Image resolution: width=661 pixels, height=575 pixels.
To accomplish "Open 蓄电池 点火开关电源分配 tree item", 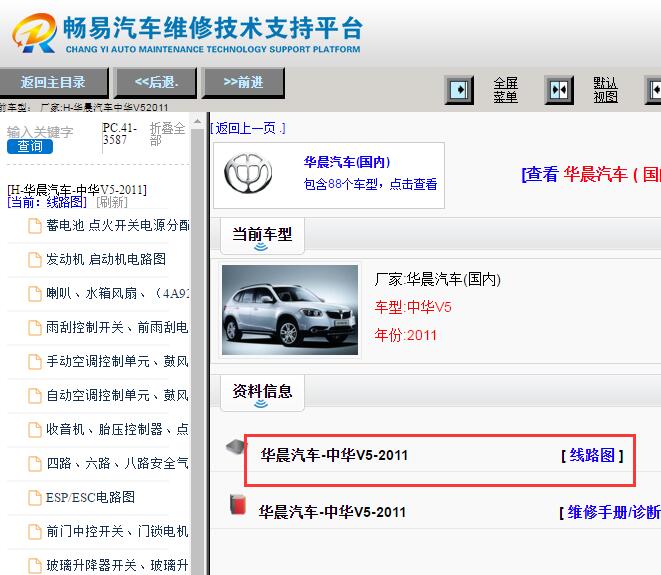I will pos(118,226).
